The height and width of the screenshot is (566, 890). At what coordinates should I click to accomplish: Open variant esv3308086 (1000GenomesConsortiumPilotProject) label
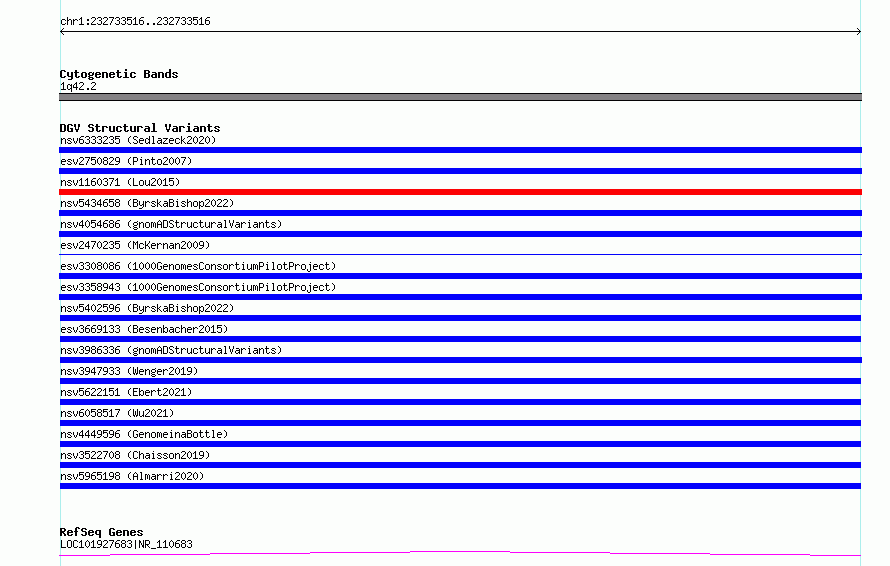click(x=198, y=266)
